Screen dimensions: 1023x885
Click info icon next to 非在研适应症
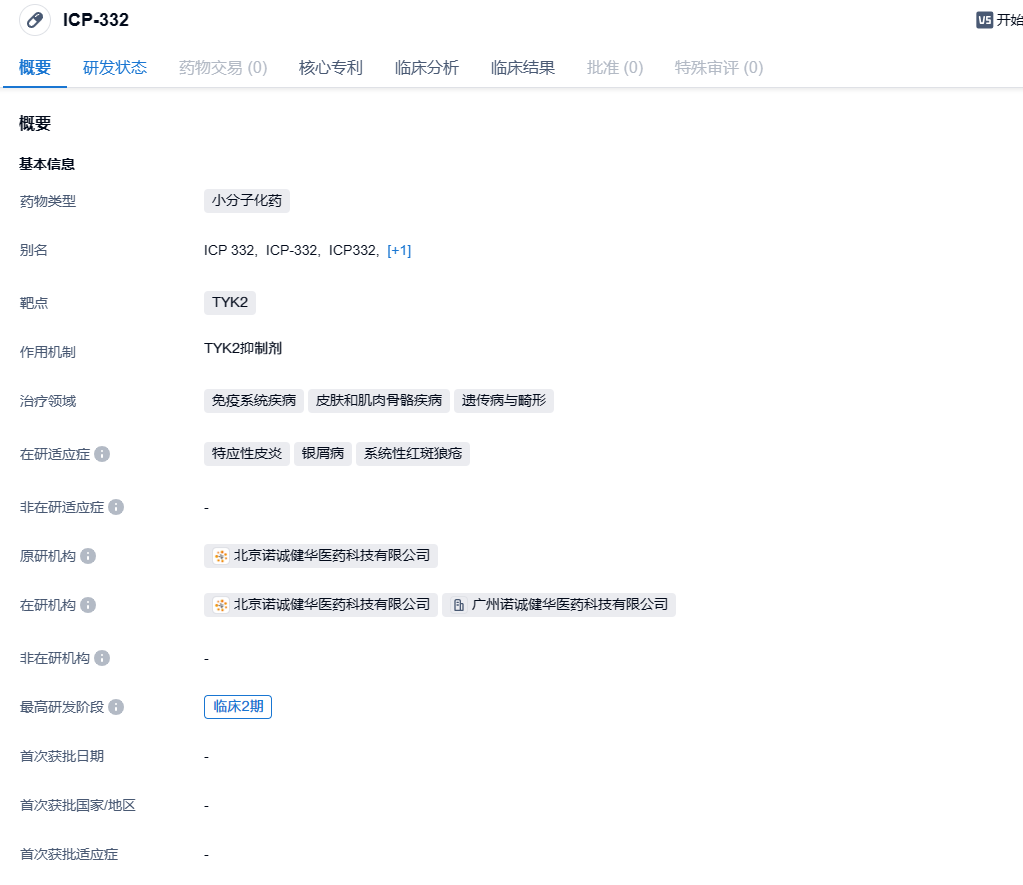pos(116,507)
